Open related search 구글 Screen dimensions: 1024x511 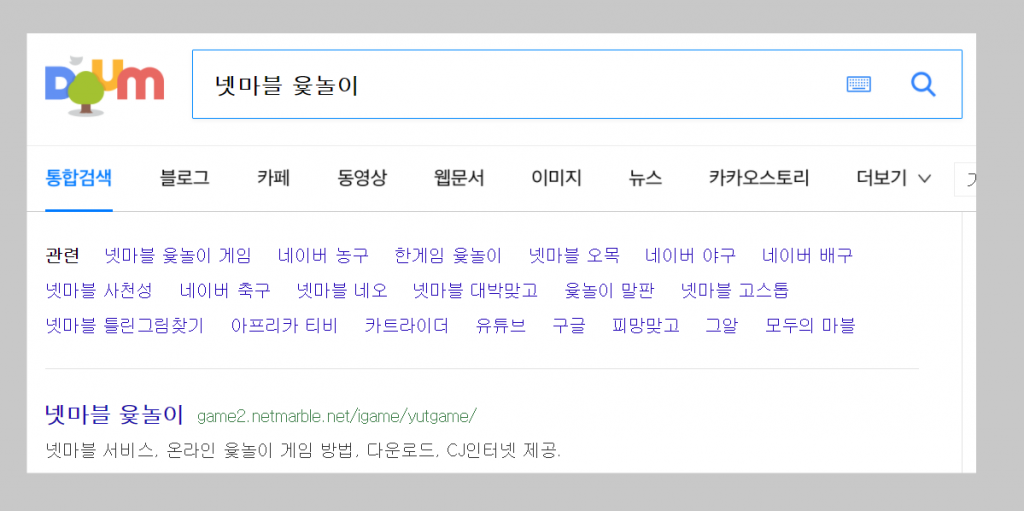pos(569,325)
